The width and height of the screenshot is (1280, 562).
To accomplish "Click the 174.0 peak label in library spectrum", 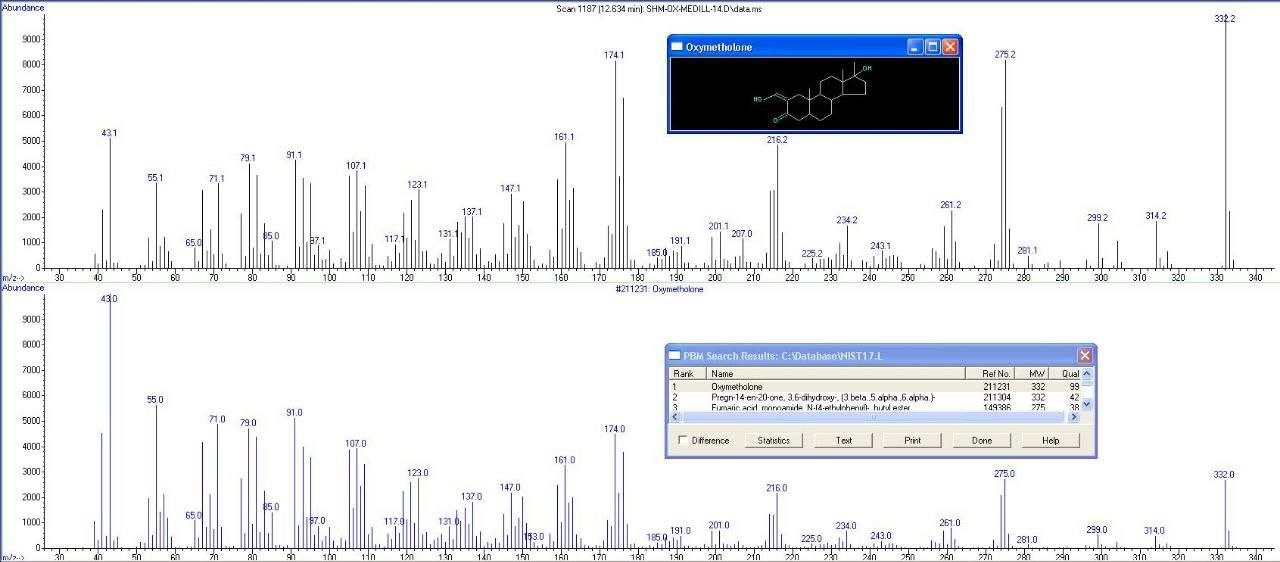I will [614, 429].
